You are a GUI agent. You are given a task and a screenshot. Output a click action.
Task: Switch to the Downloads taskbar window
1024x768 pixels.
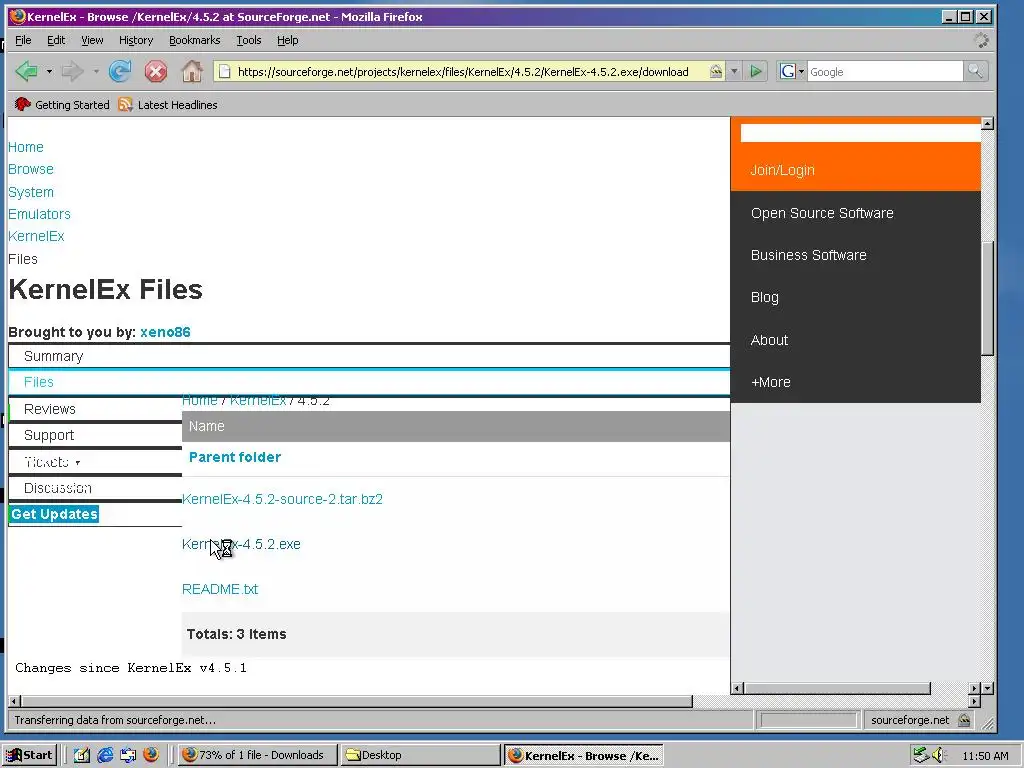[x=257, y=755]
